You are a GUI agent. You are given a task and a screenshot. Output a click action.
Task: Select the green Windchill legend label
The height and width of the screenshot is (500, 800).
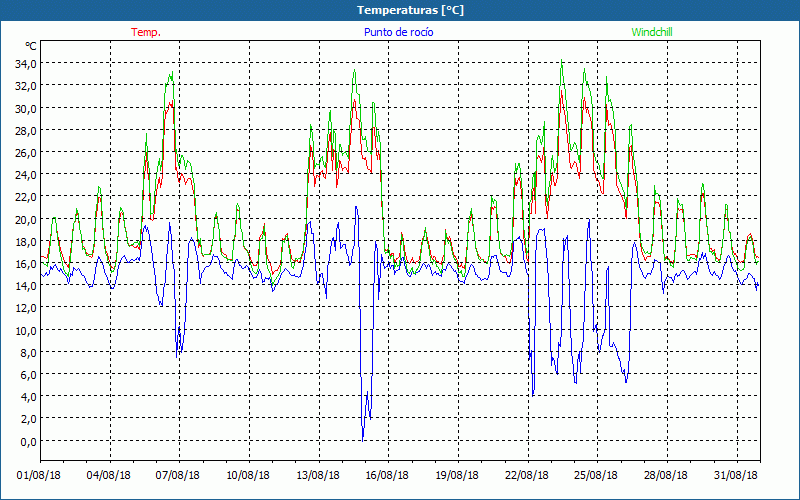coord(652,32)
